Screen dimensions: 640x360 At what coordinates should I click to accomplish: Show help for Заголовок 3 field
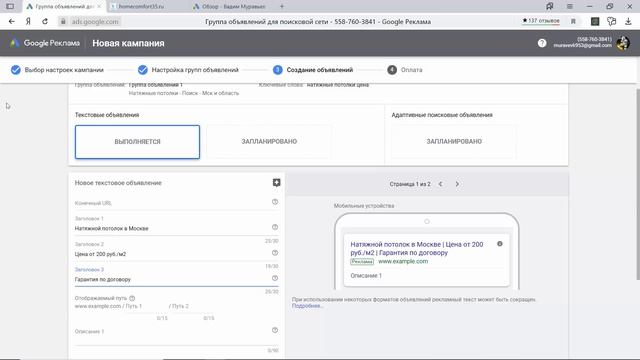pos(275,278)
